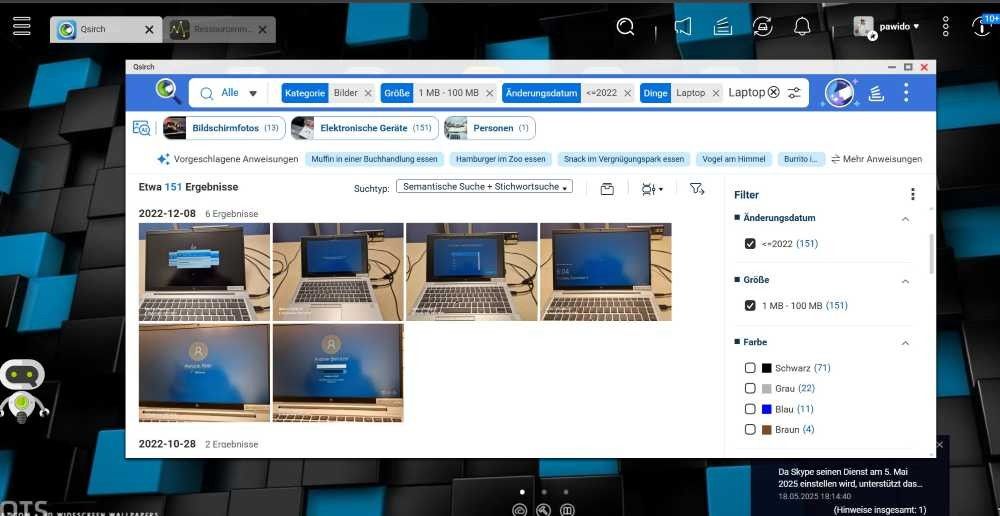Uncheck the 1 MB - 100 MB size filter
The image size is (1000, 516).
click(750, 306)
